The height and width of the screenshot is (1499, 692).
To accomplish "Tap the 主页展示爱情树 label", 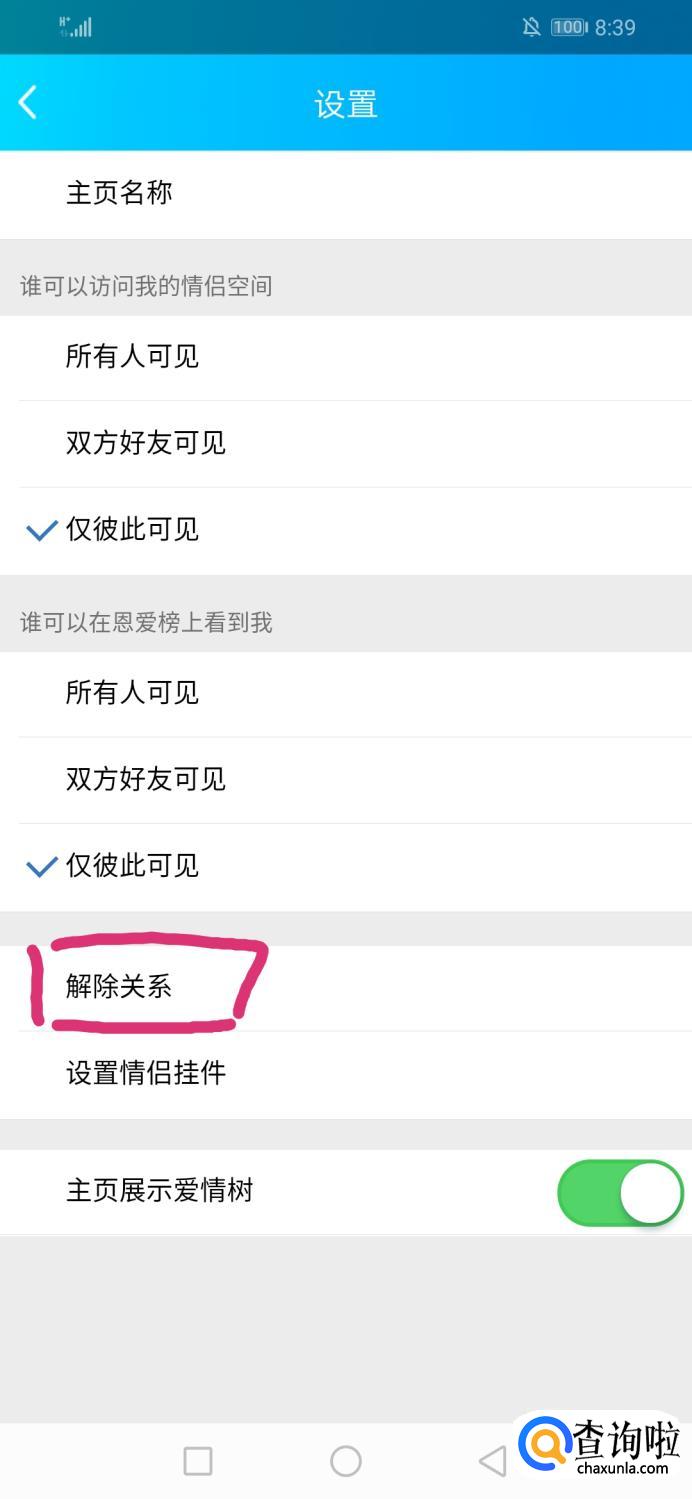I will pos(159,1191).
